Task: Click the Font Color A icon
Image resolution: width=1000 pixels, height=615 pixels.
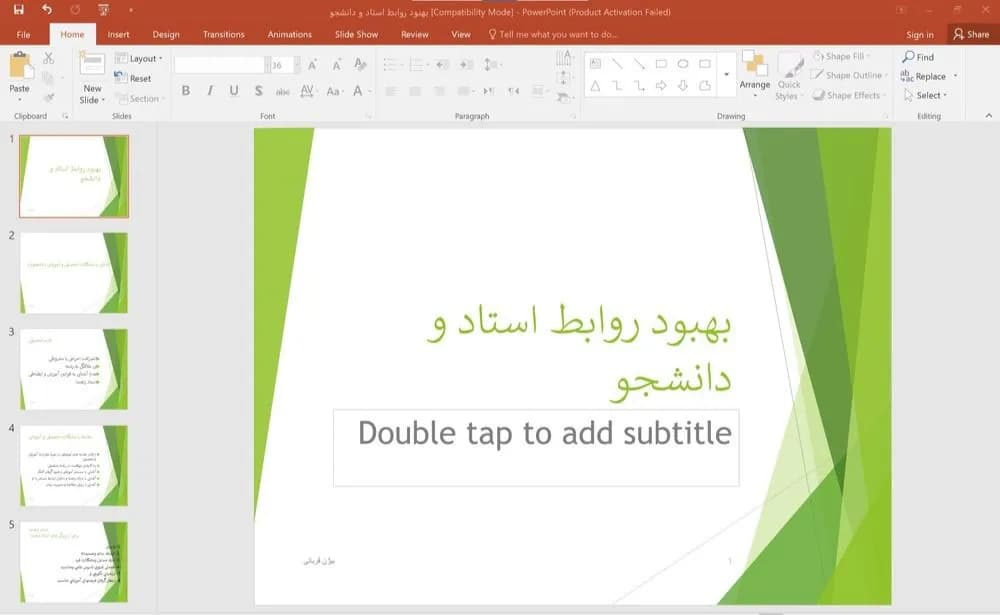Action: [358, 91]
